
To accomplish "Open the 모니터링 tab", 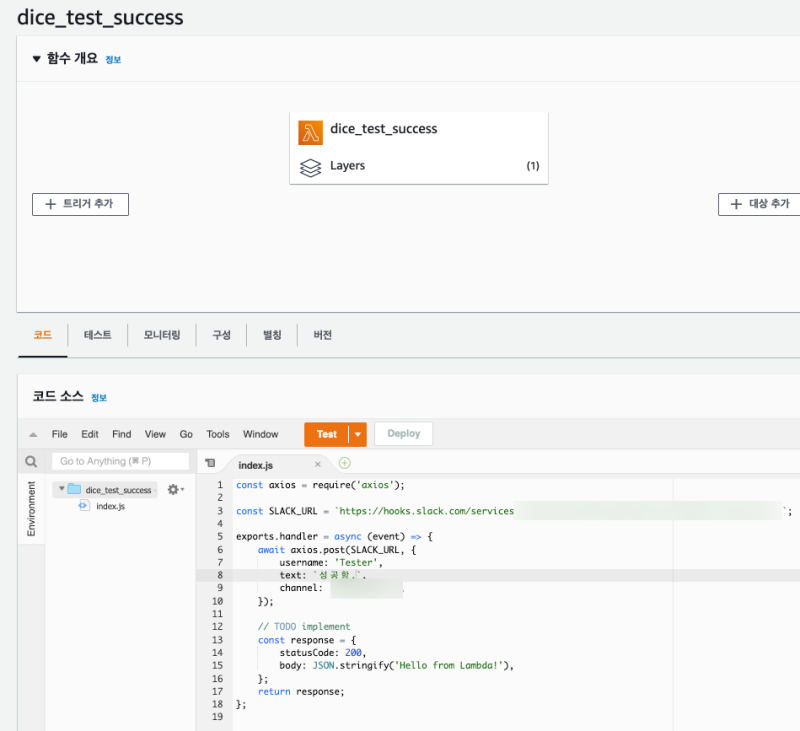I will coord(162,335).
